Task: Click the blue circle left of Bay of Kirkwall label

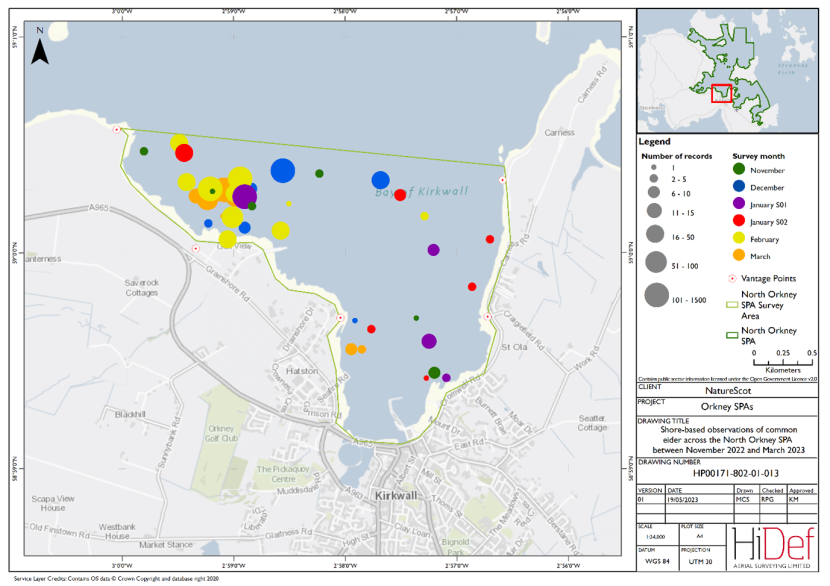Action: point(381,181)
